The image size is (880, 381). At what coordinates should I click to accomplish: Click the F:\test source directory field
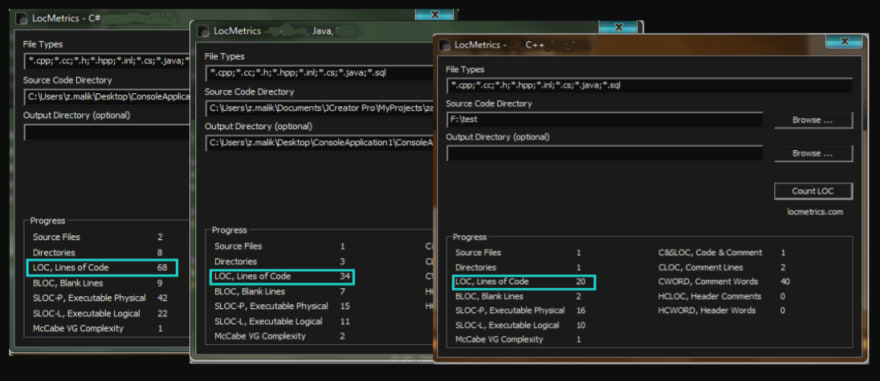pos(604,120)
